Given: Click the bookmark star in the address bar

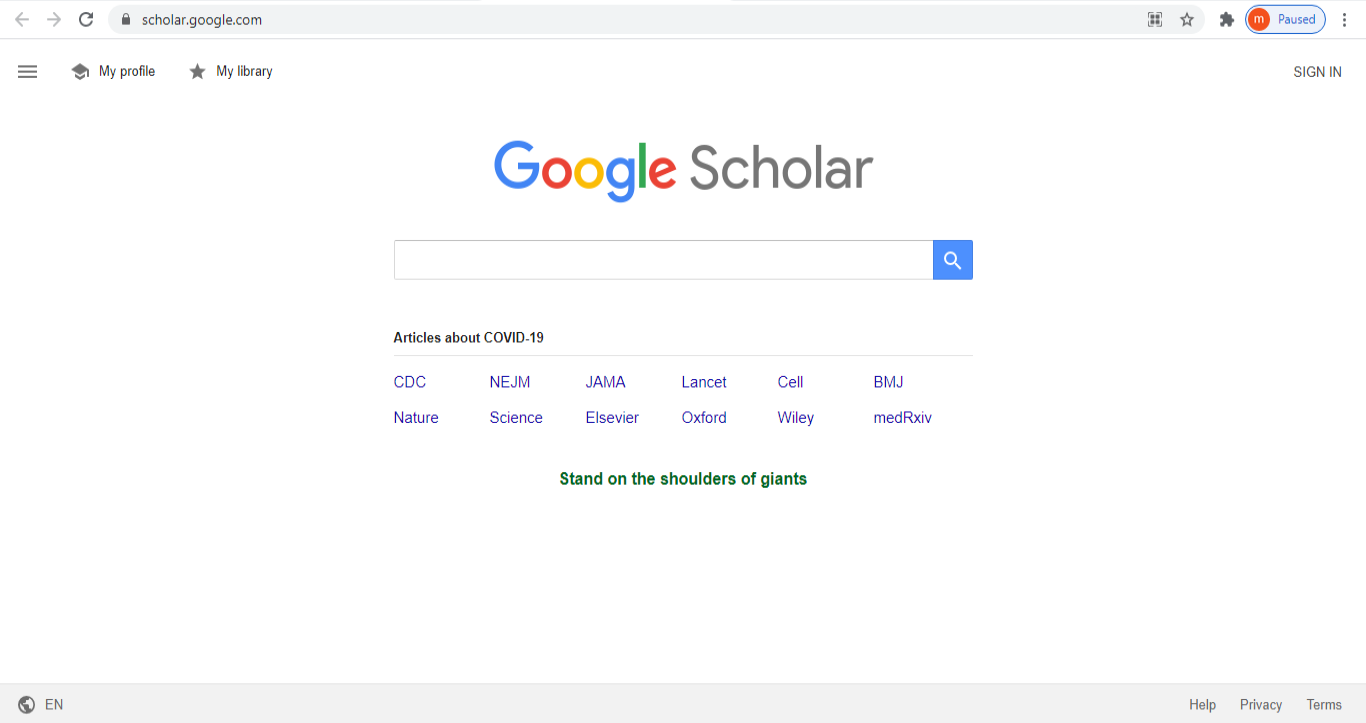Looking at the screenshot, I should (1186, 18).
